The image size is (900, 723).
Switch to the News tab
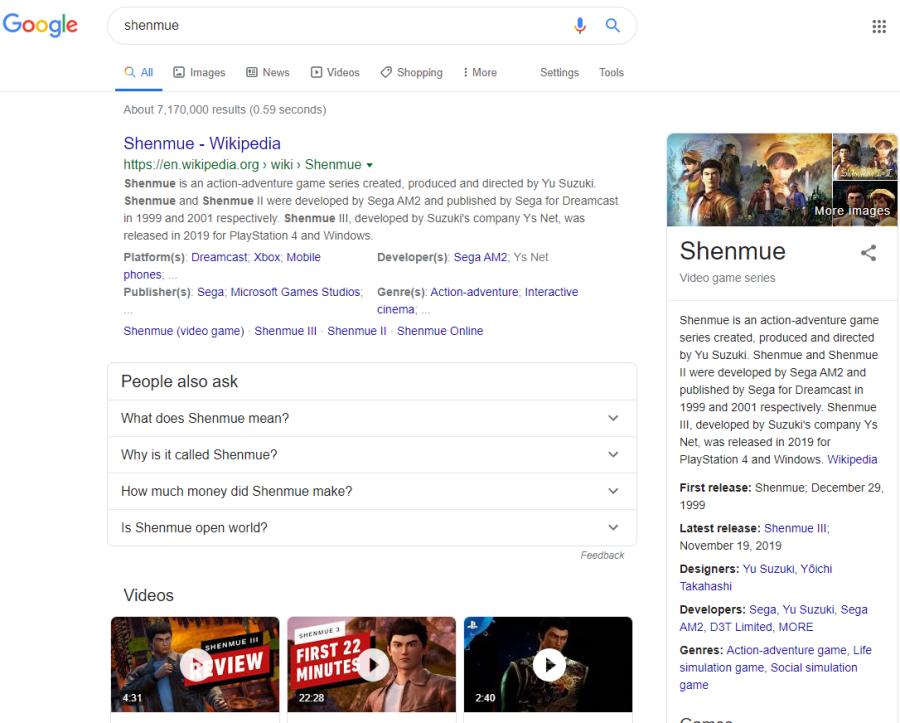tap(267, 73)
